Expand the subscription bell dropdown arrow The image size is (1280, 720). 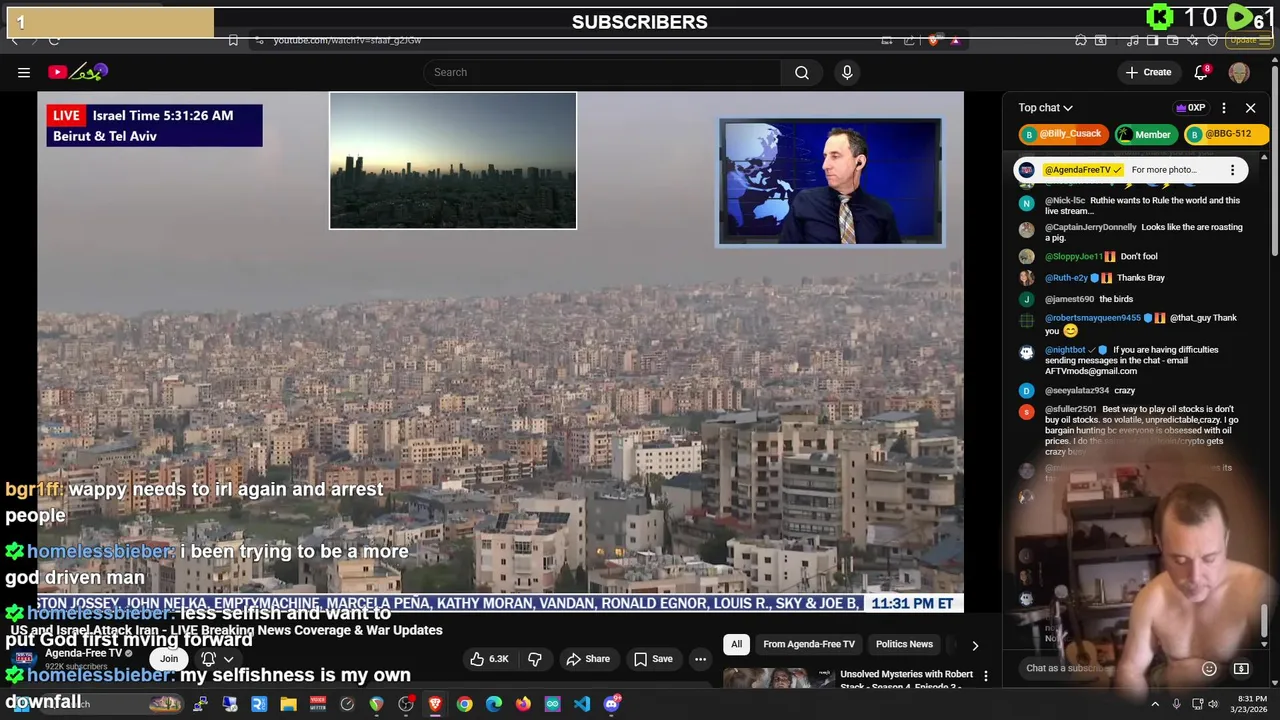click(x=228, y=659)
